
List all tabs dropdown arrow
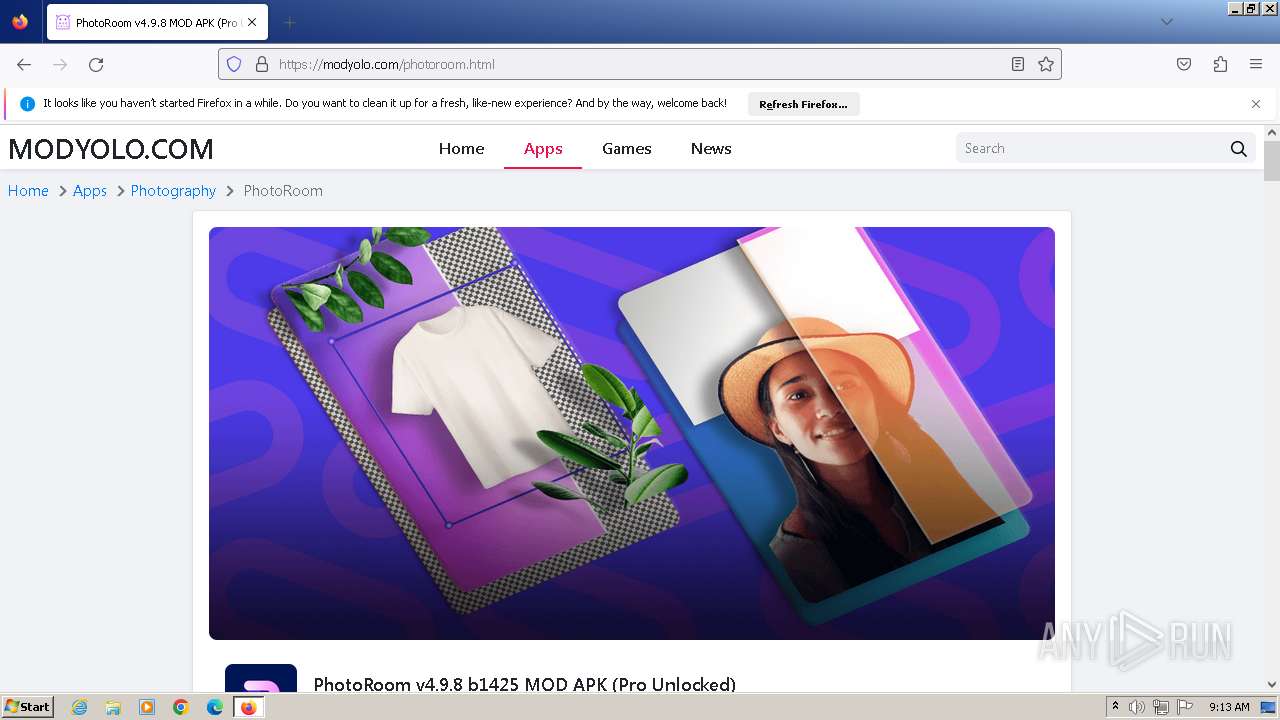1166,22
